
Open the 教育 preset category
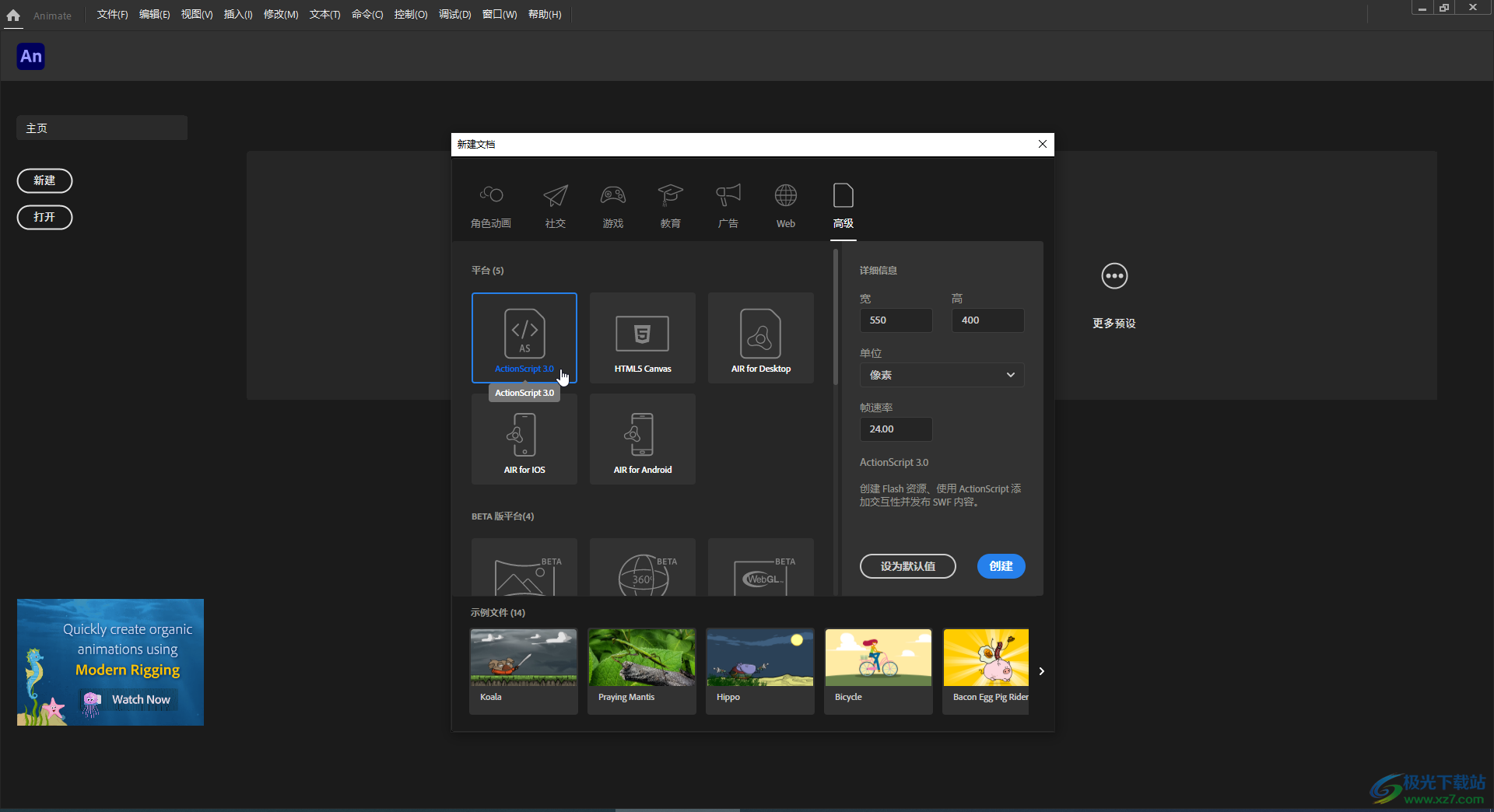(x=671, y=206)
